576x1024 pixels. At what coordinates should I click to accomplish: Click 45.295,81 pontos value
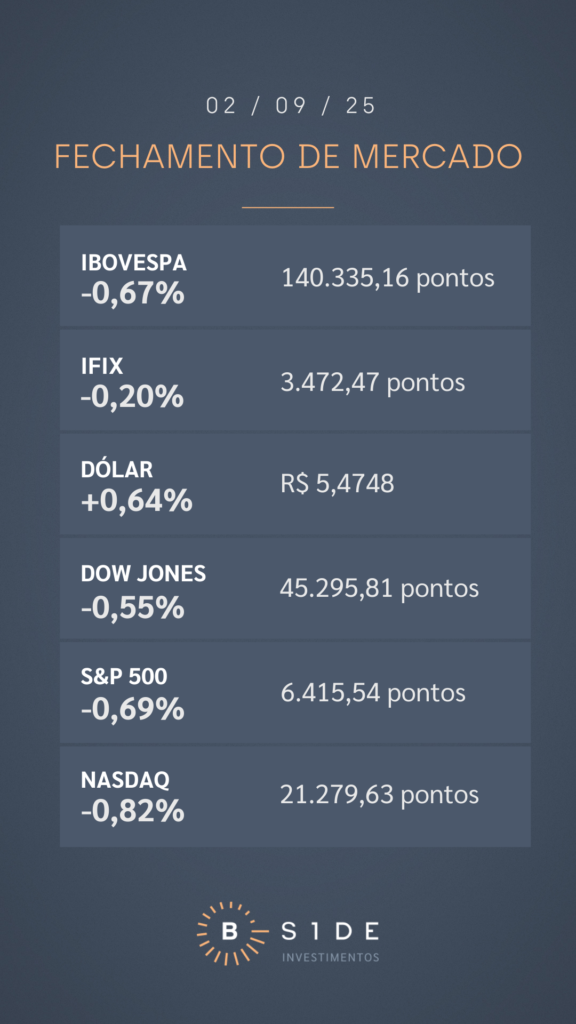click(379, 589)
